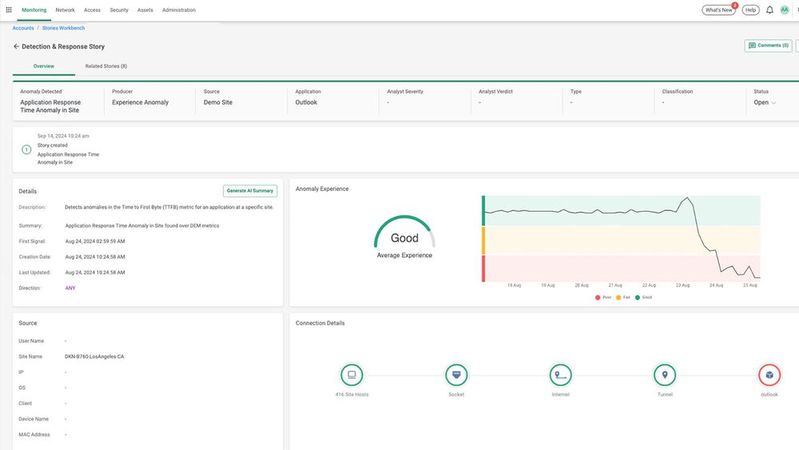Toggle the Good legend dot in chart
This screenshot has height=450, width=799.
coord(637,298)
